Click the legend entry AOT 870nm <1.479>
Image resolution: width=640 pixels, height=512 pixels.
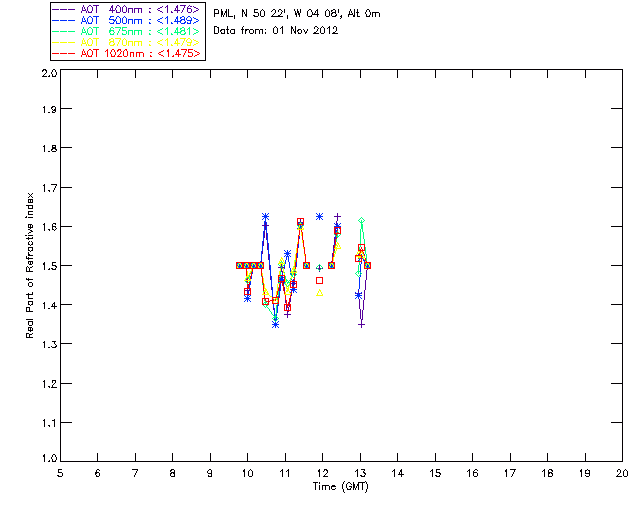point(127,42)
